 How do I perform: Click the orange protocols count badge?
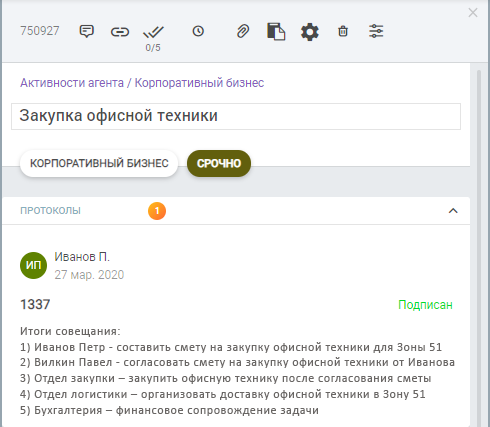[x=157, y=211]
